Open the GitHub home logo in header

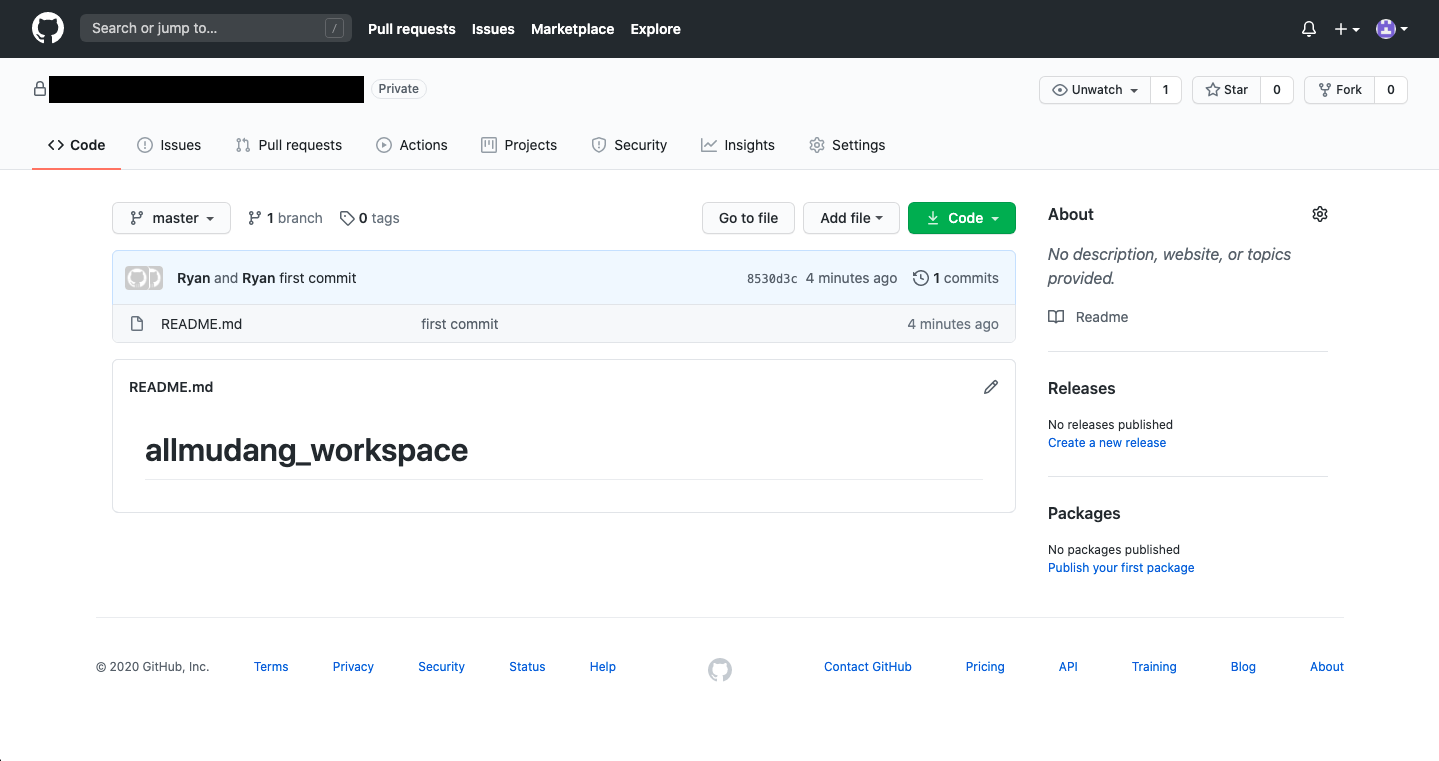click(48, 28)
